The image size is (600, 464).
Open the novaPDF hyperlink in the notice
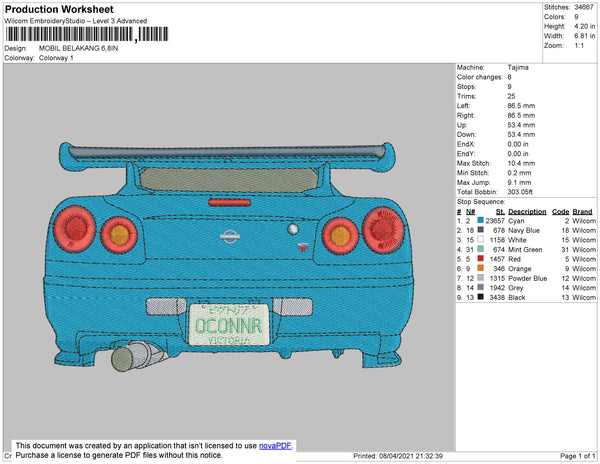click(275, 446)
